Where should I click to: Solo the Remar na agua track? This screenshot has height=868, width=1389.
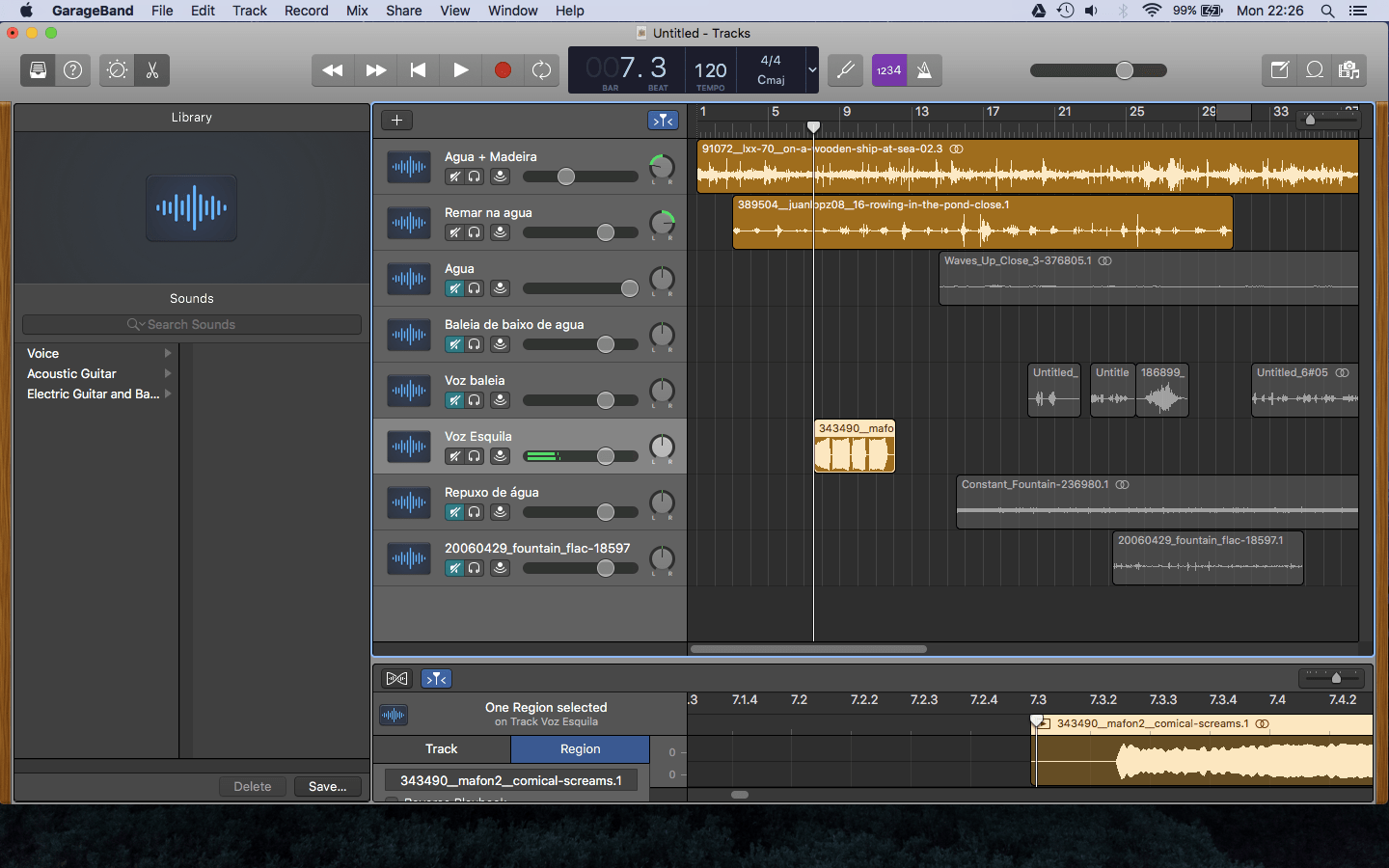[475, 232]
